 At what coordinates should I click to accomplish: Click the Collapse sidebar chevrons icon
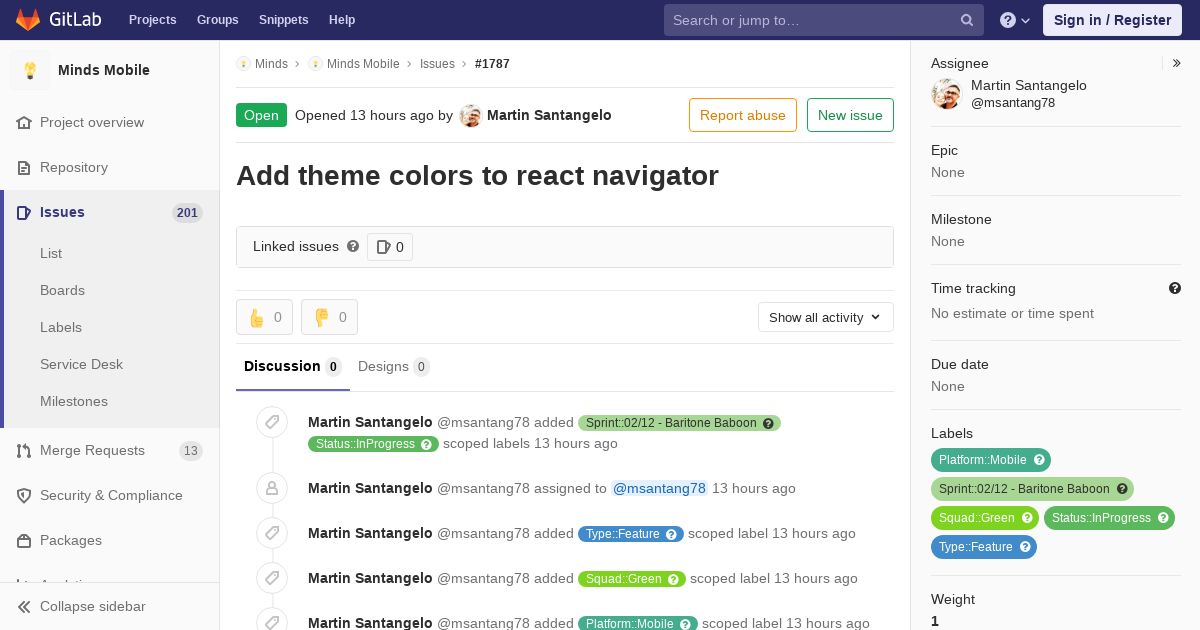click(x=24, y=607)
